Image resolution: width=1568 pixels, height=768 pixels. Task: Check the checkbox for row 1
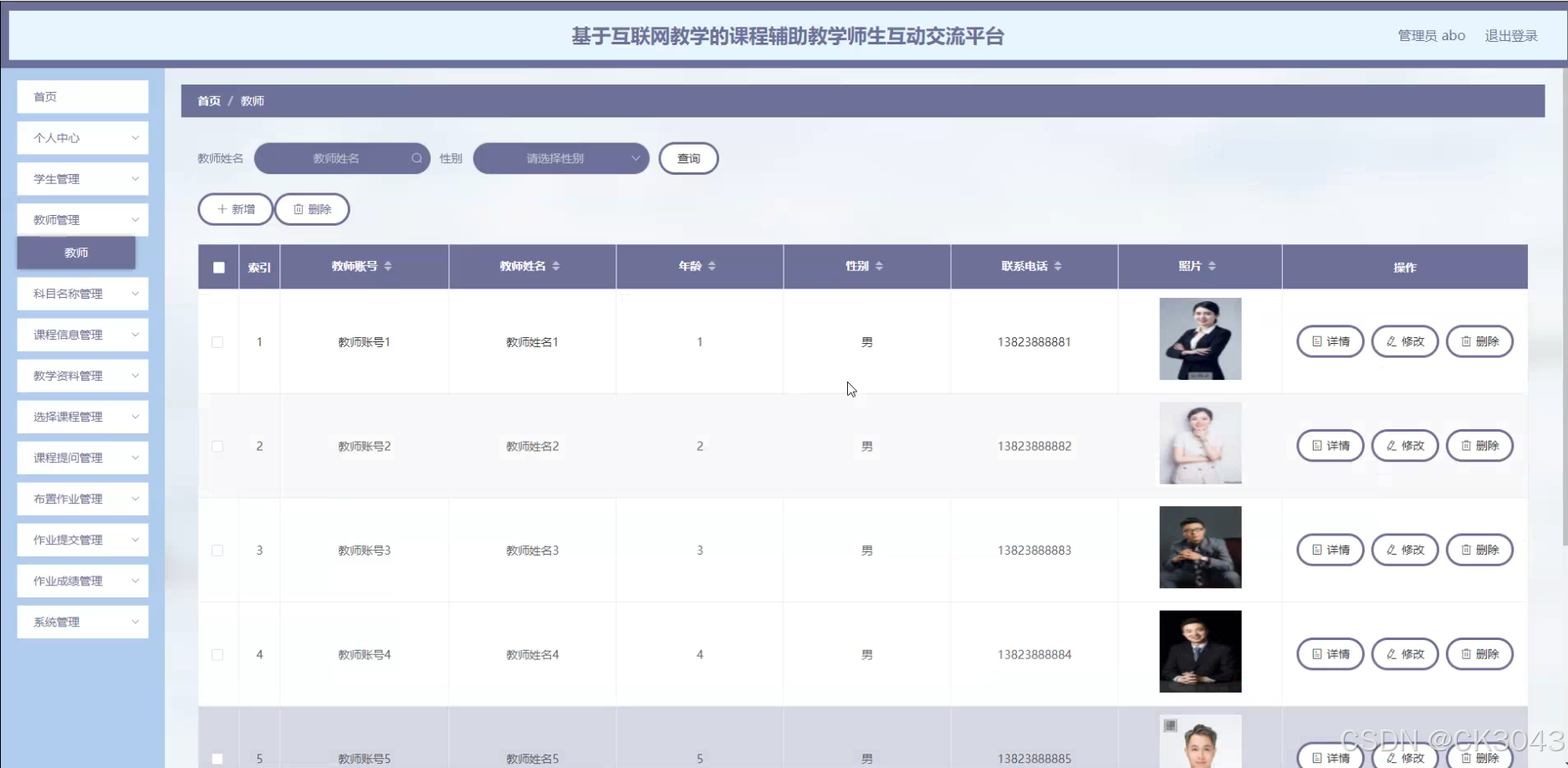(x=217, y=342)
